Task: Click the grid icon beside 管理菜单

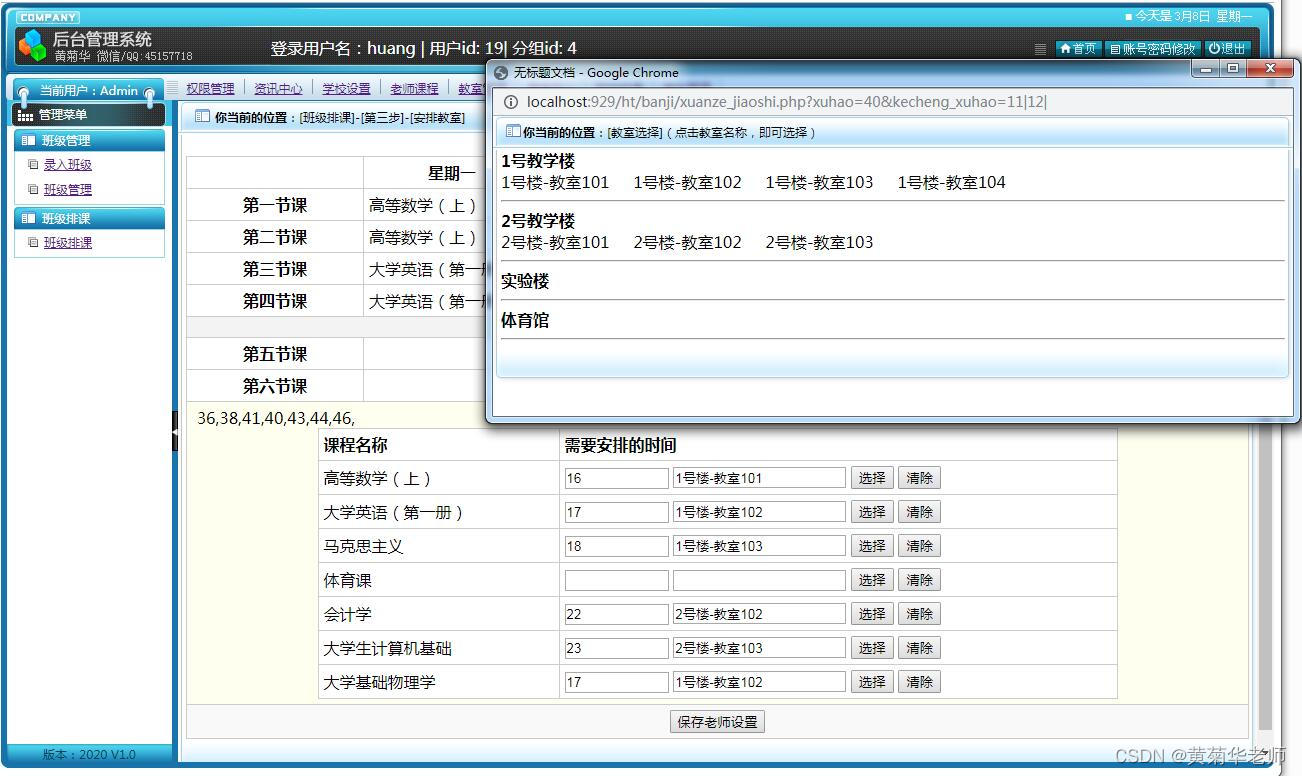Action: tap(26, 115)
